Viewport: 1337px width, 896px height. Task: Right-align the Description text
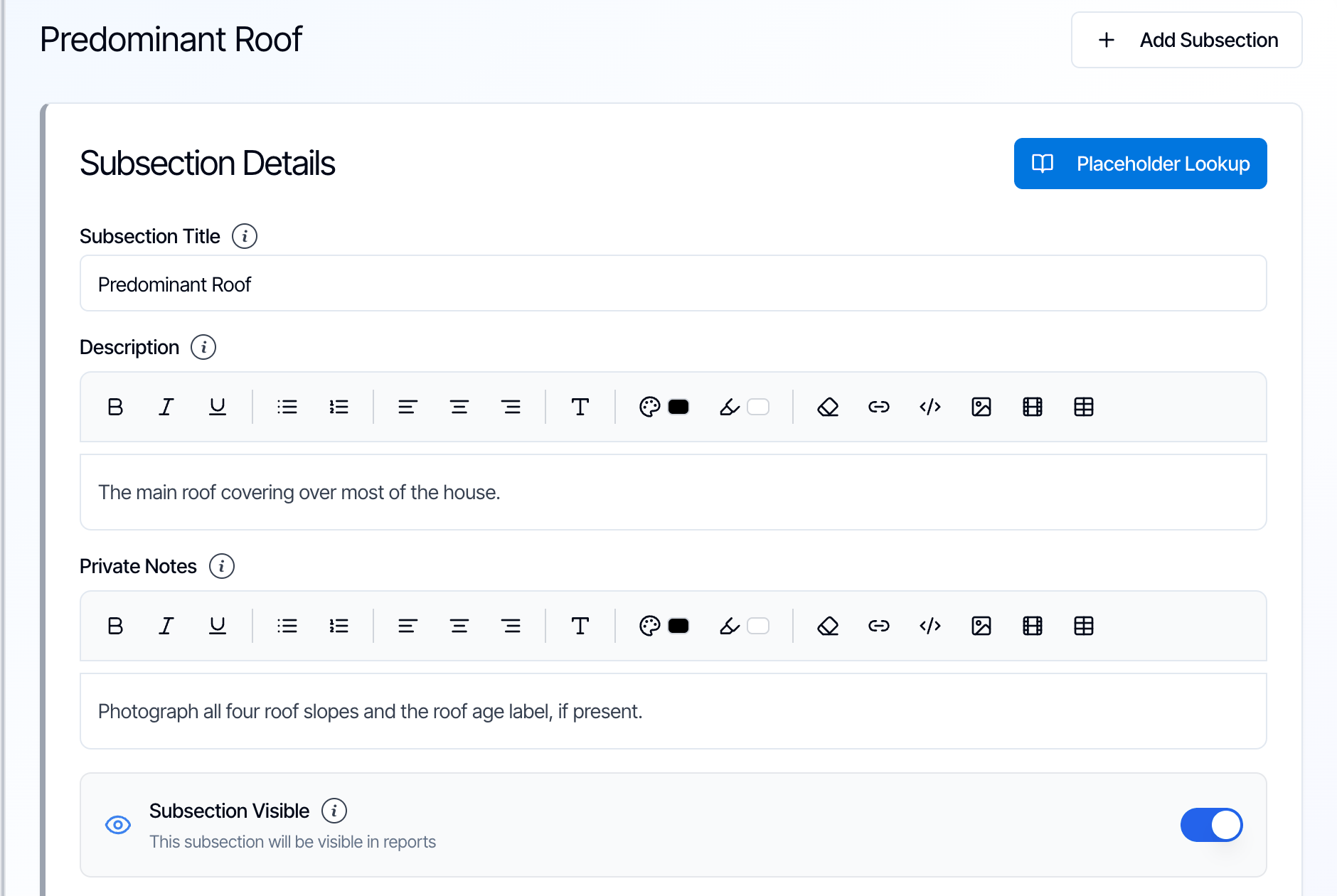coord(511,407)
